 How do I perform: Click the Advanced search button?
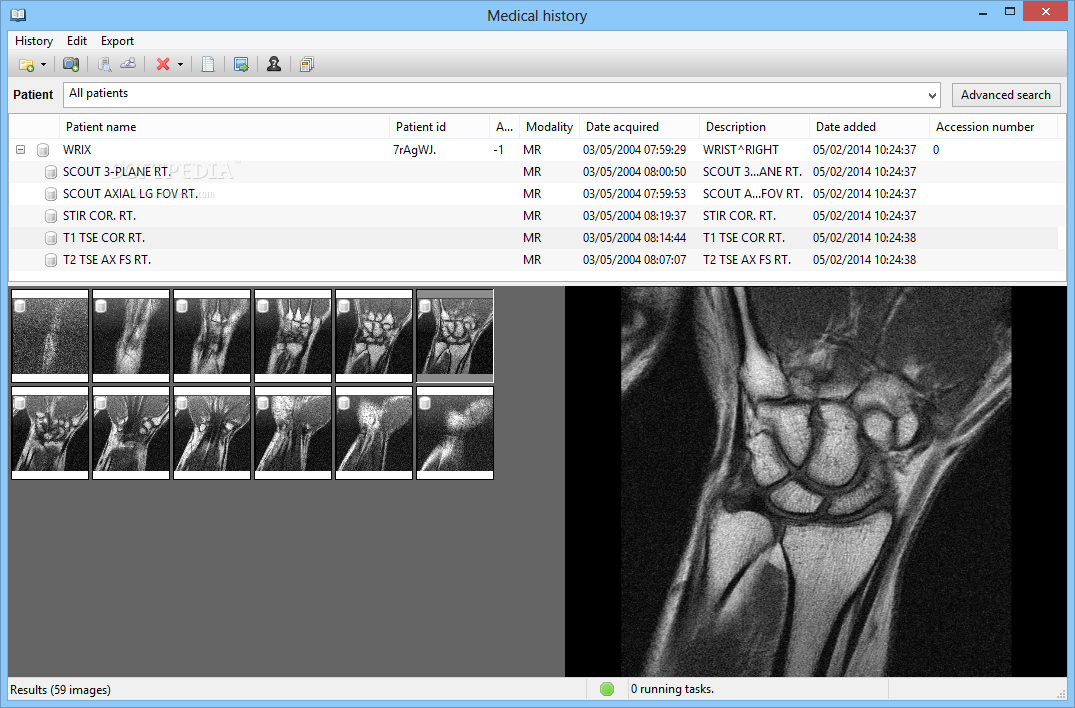pyautogui.click(x=1005, y=95)
